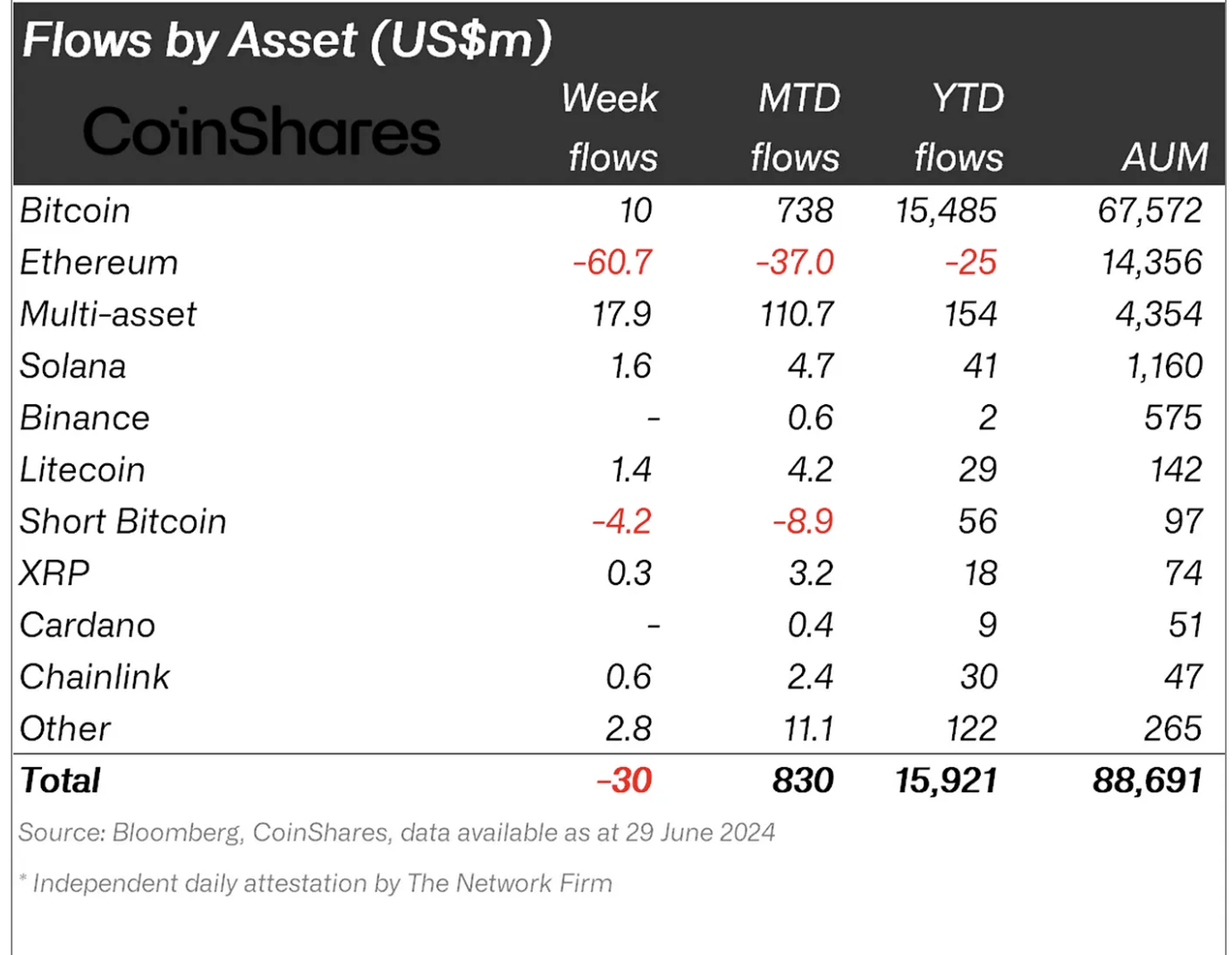Click the Chainlink row label
Screen dimensions: 1232x955
pyautogui.click(x=95, y=678)
